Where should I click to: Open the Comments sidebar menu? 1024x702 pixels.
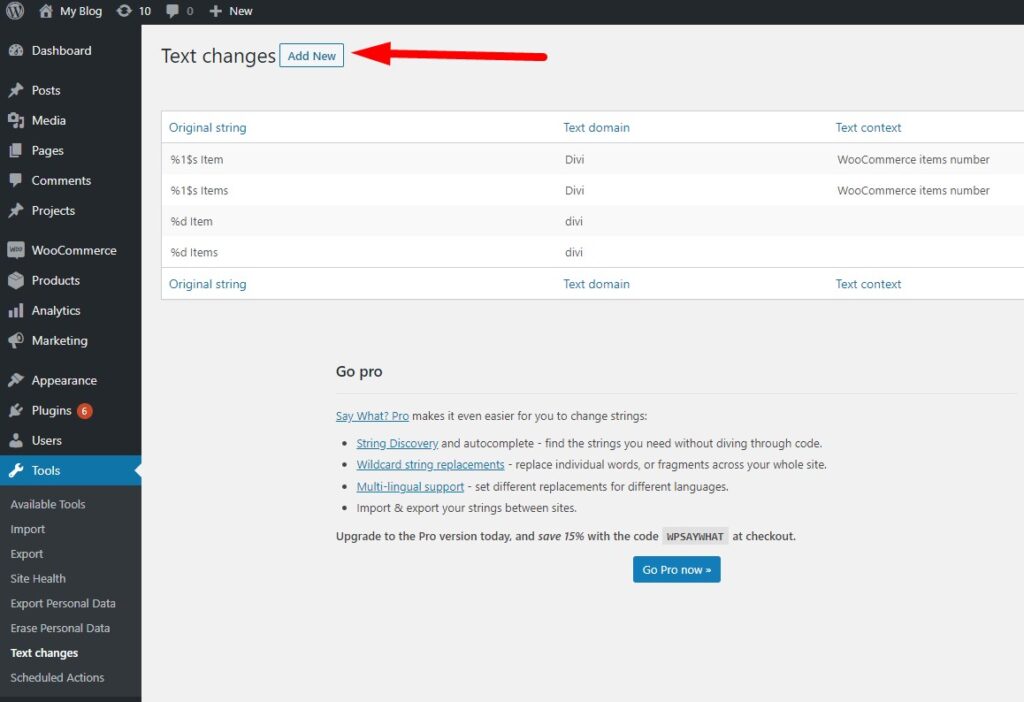[x=61, y=180]
